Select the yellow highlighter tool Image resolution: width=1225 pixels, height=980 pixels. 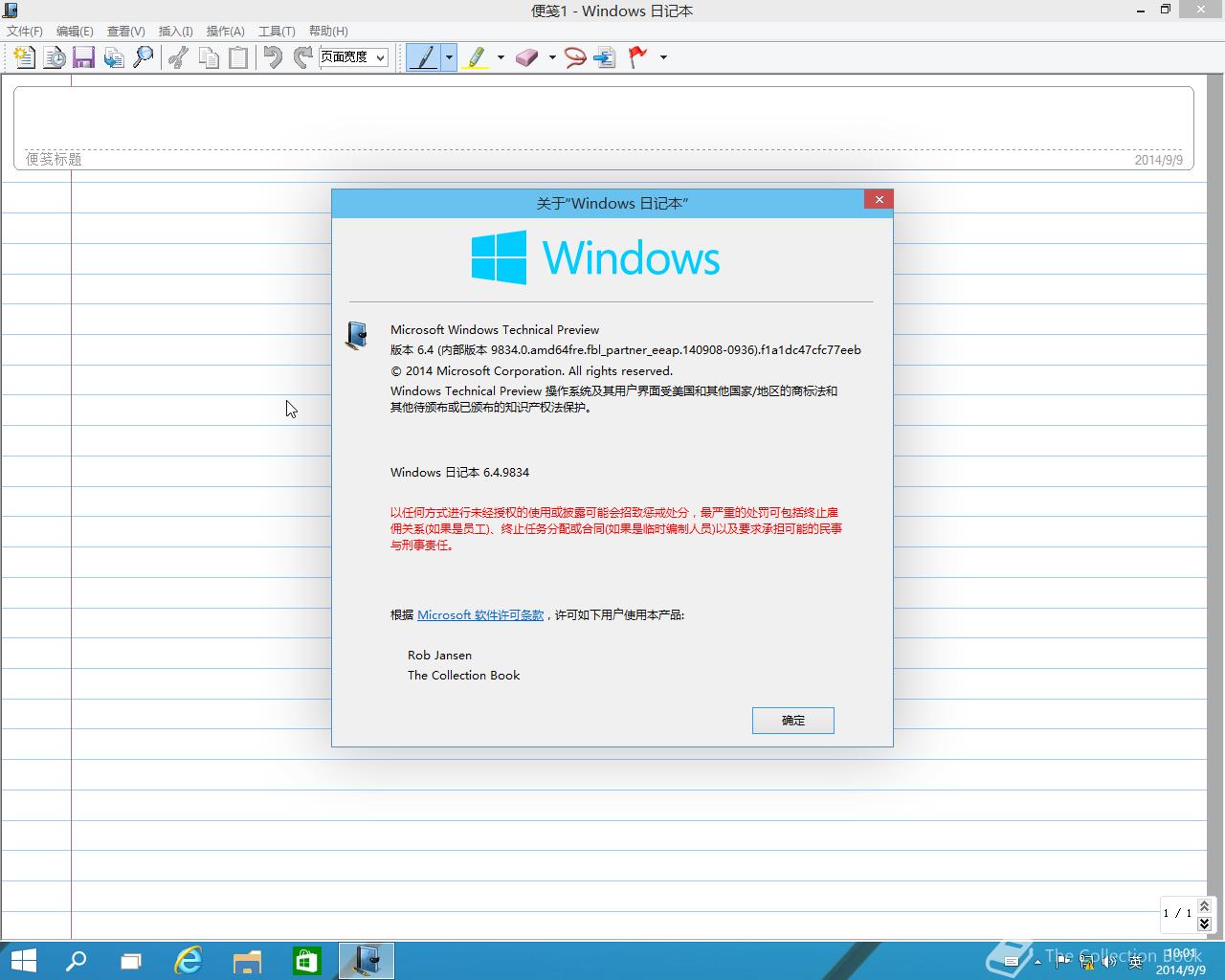click(x=476, y=57)
